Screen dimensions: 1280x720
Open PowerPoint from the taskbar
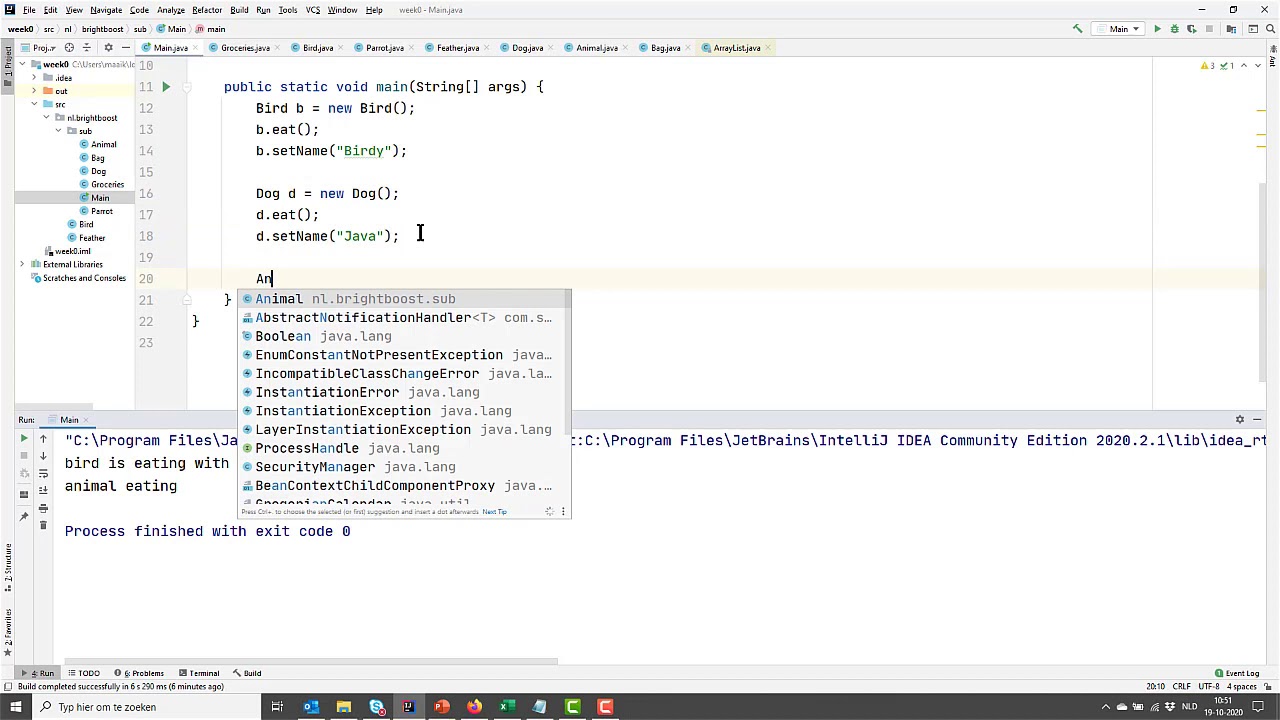(441, 707)
